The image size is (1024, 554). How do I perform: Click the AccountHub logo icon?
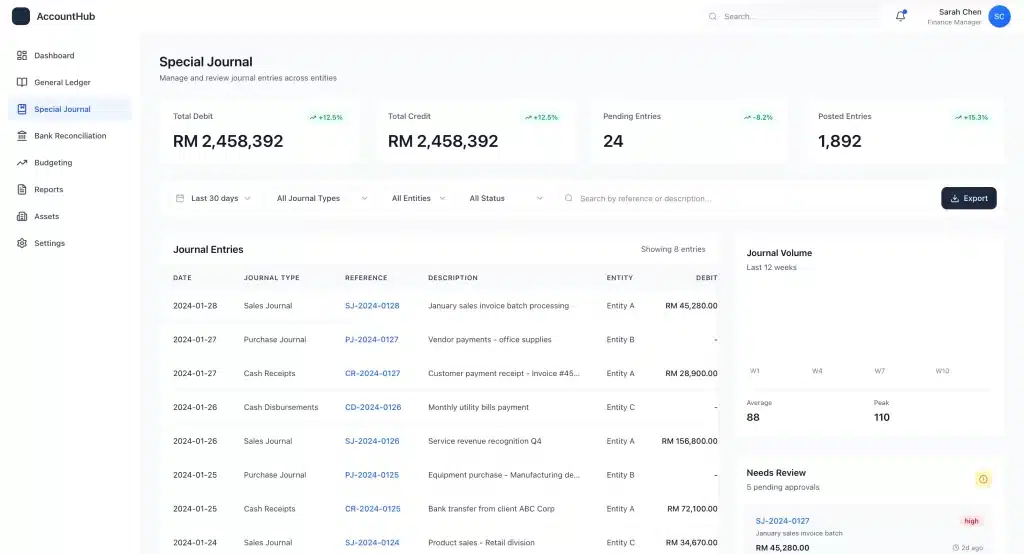[21, 16]
